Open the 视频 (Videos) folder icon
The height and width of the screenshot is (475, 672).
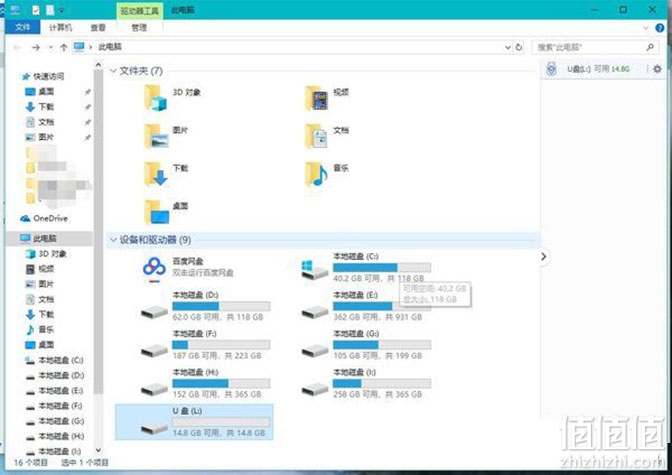coord(316,96)
